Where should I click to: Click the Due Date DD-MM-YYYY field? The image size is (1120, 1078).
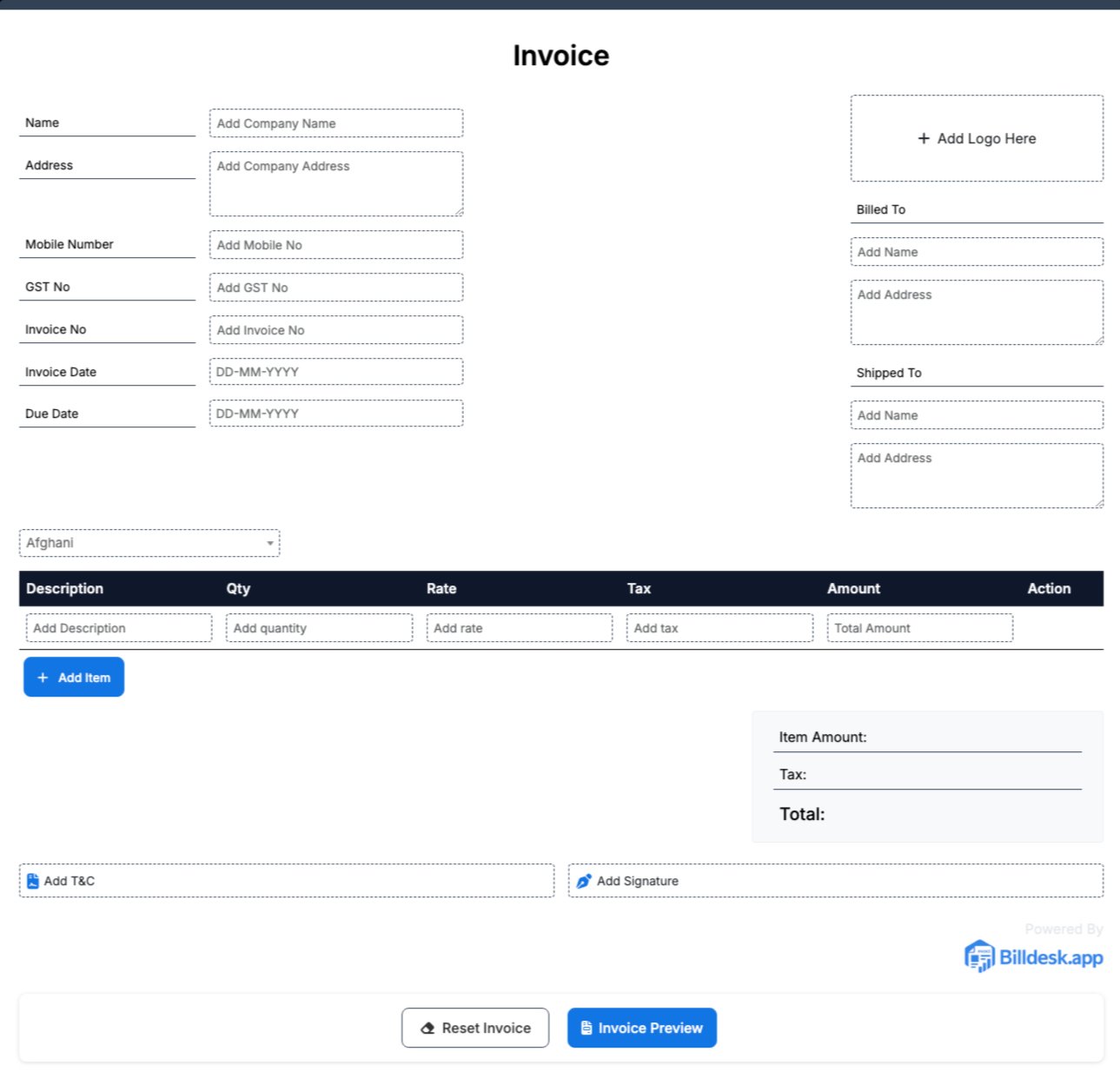336,413
